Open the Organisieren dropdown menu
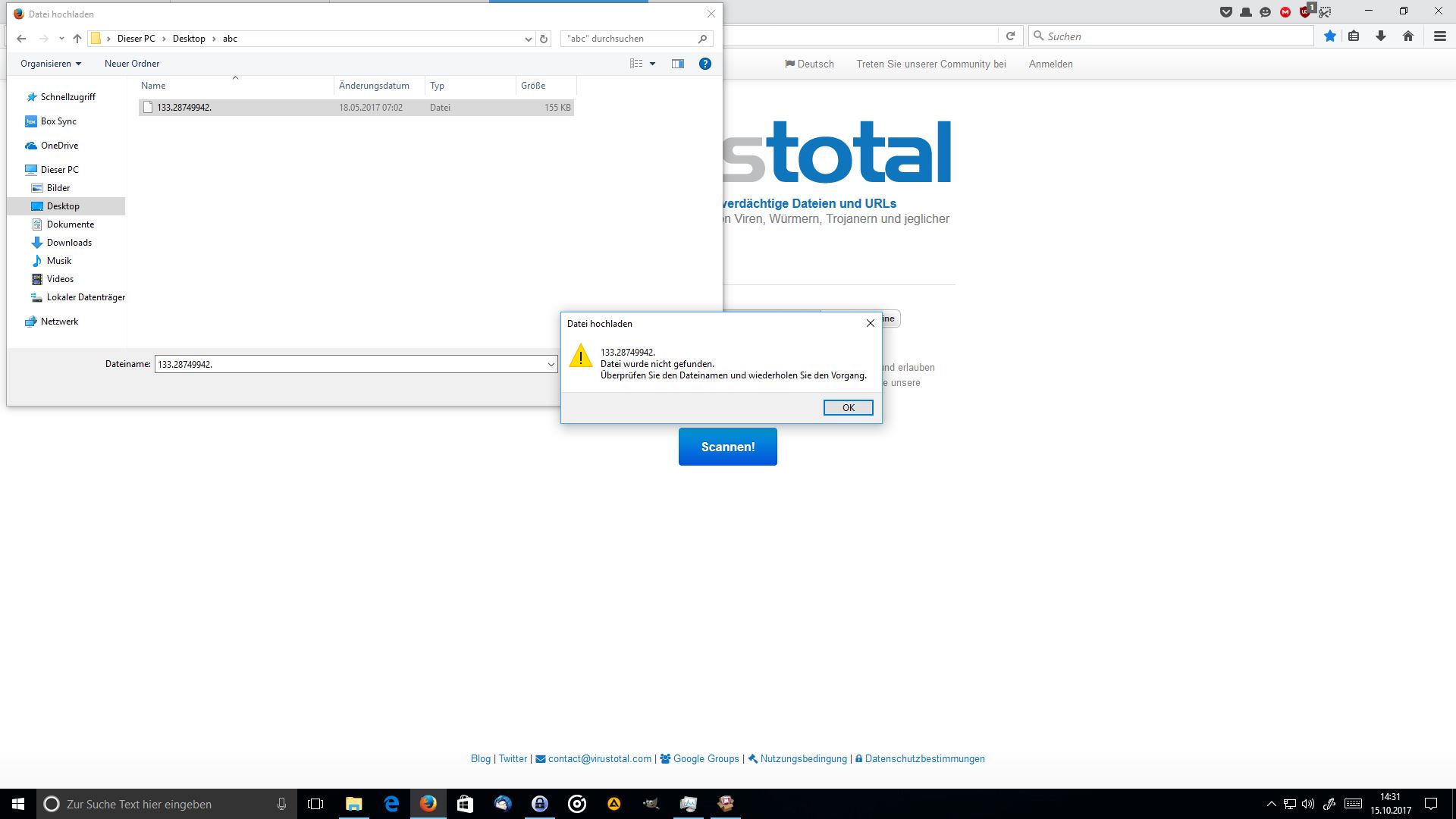 (x=51, y=64)
